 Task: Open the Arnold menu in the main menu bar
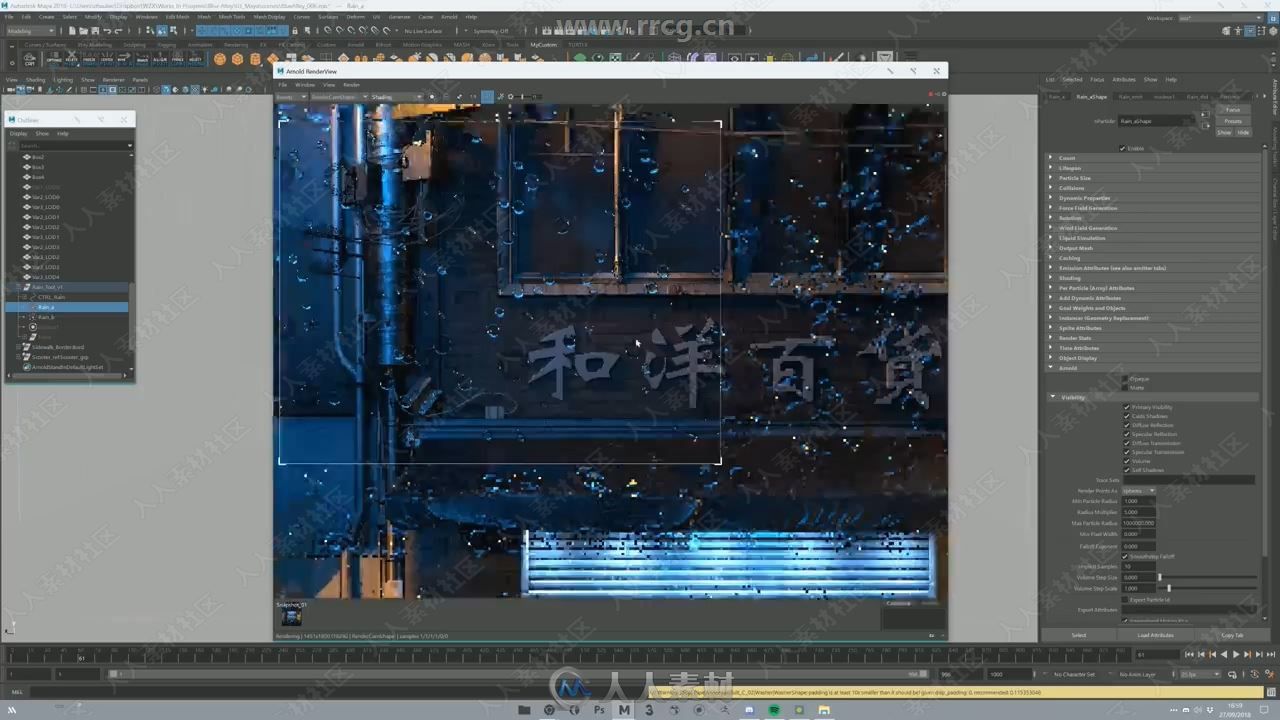[449, 17]
